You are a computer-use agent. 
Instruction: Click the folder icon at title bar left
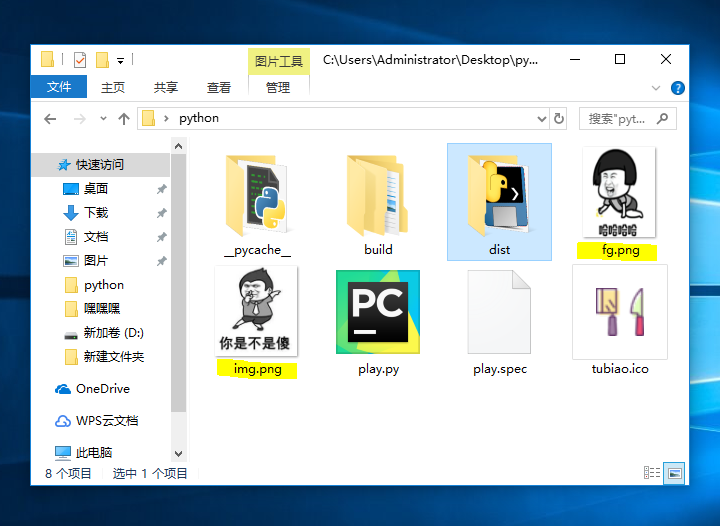[x=47, y=59]
